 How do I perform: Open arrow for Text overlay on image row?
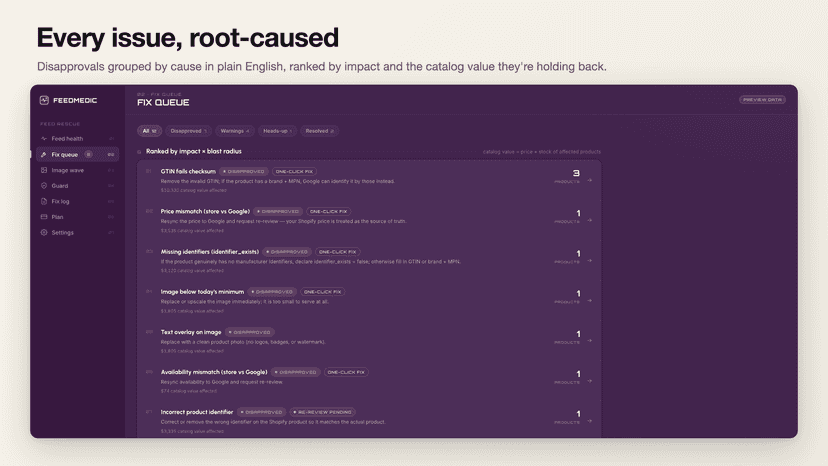pyautogui.click(x=590, y=341)
